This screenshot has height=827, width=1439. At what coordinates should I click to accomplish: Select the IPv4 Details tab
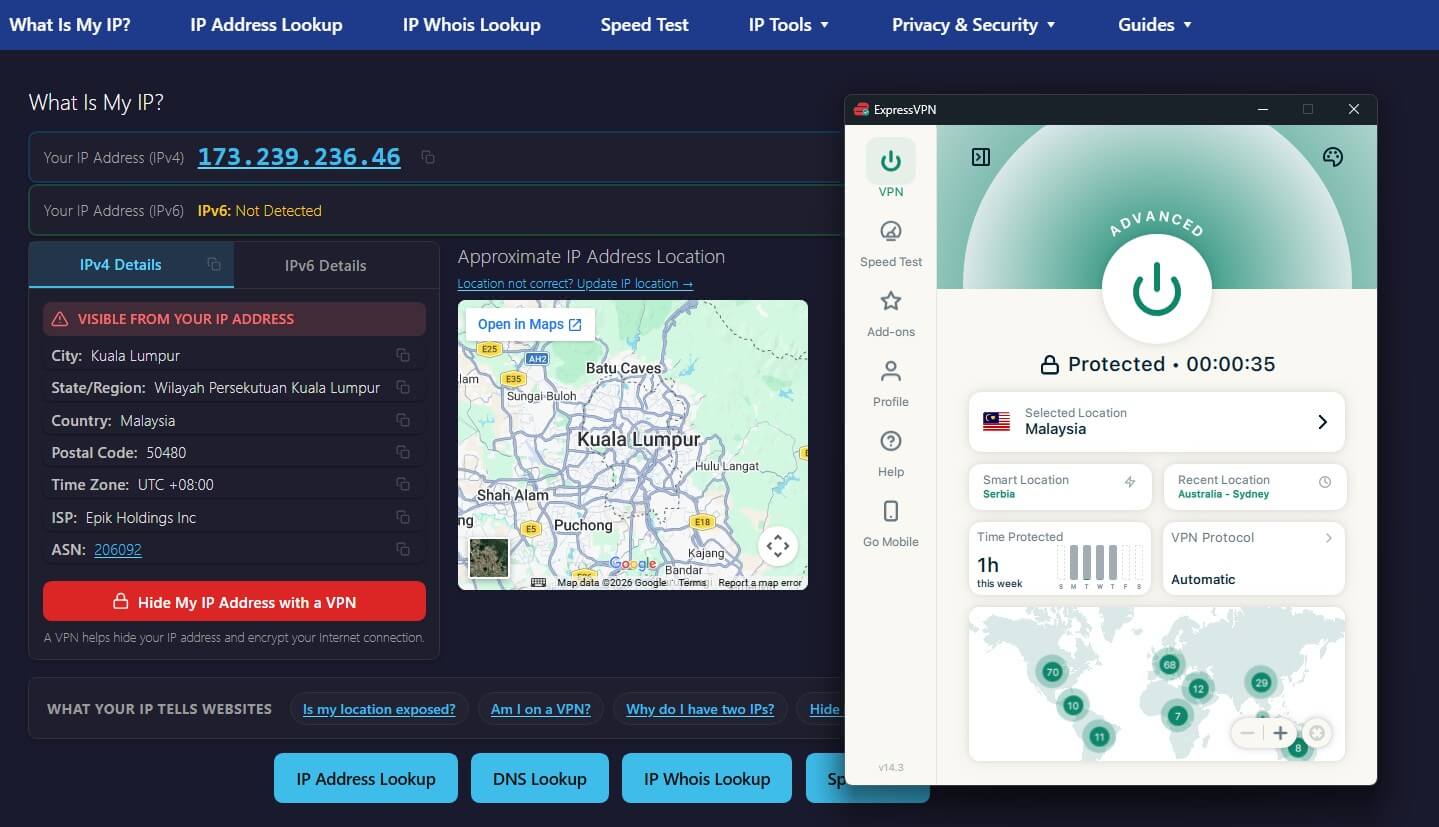click(x=131, y=265)
